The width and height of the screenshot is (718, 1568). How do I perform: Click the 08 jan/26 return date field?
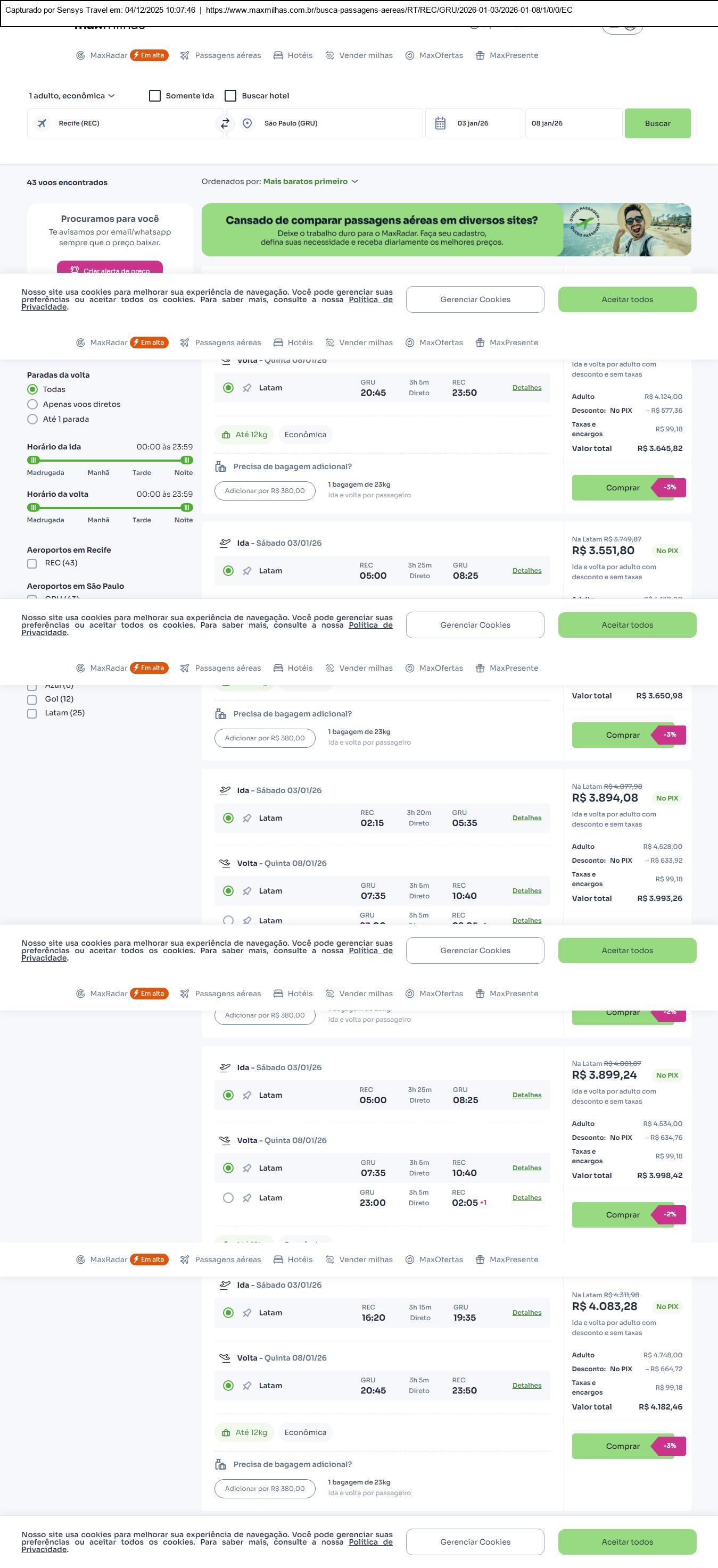[x=573, y=123]
